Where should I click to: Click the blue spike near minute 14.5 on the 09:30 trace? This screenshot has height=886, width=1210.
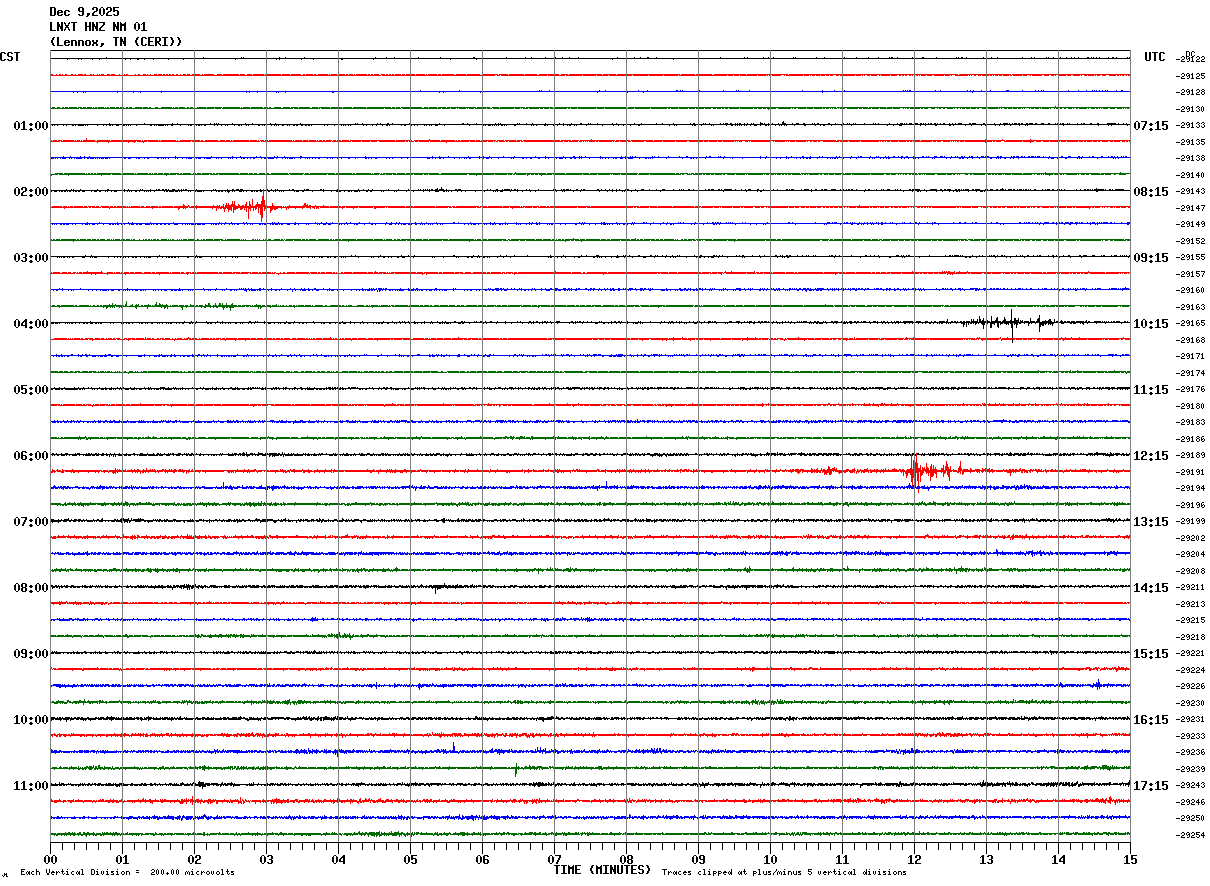pos(1097,685)
